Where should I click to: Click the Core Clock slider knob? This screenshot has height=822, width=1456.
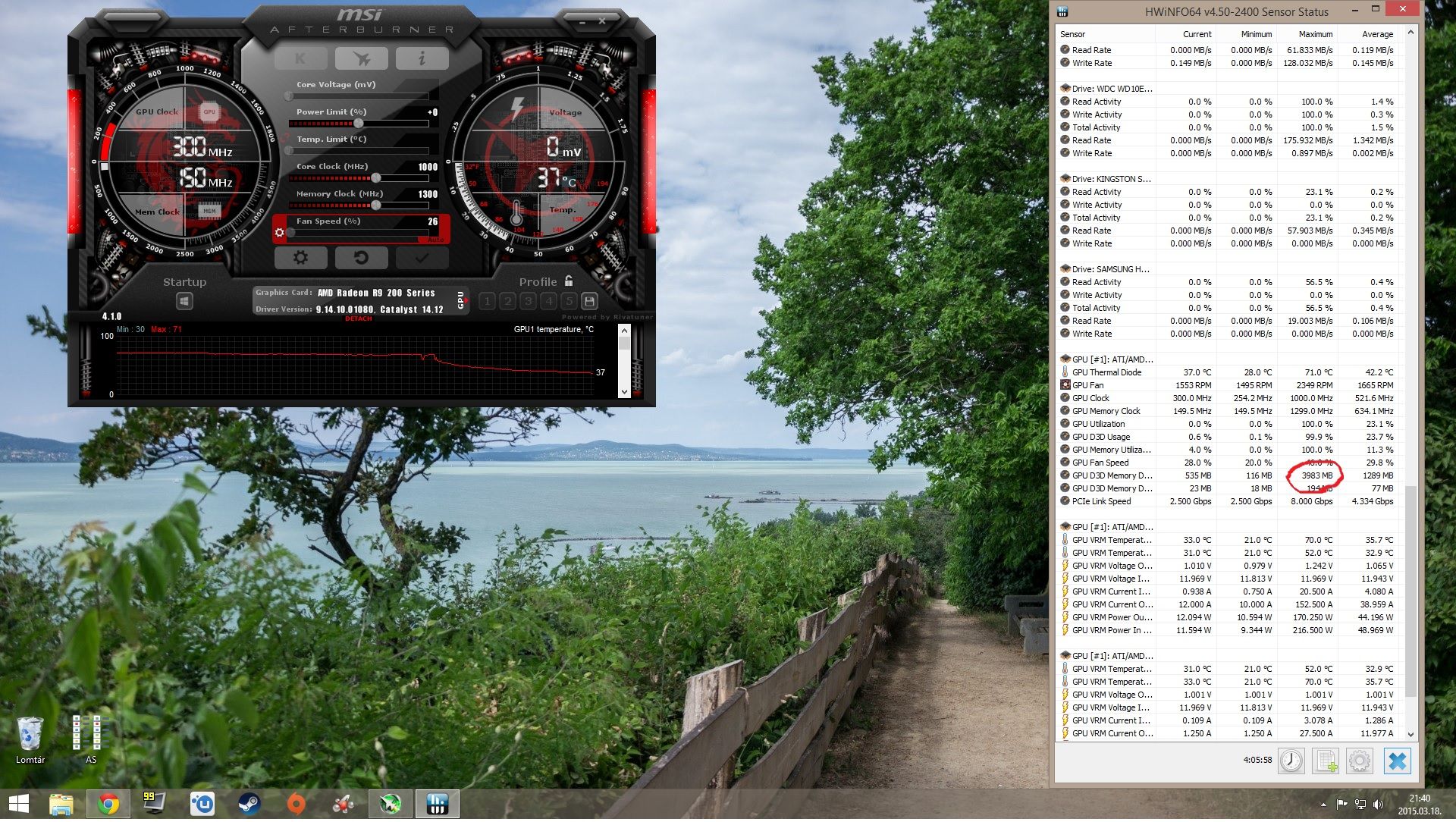coord(375,178)
